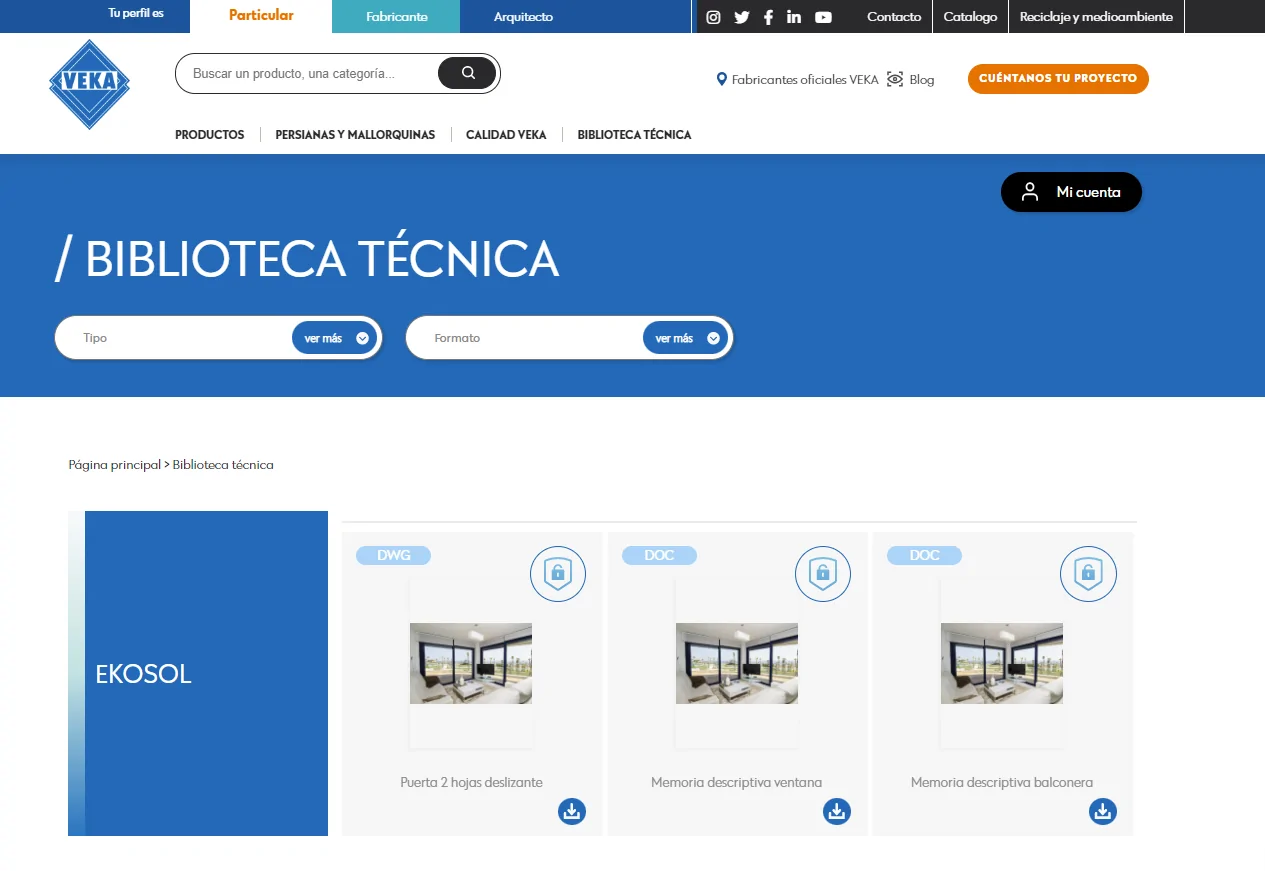This screenshot has width=1265, height=871.
Task: Open VEKA Instagram profile icon
Action: coord(713,17)
